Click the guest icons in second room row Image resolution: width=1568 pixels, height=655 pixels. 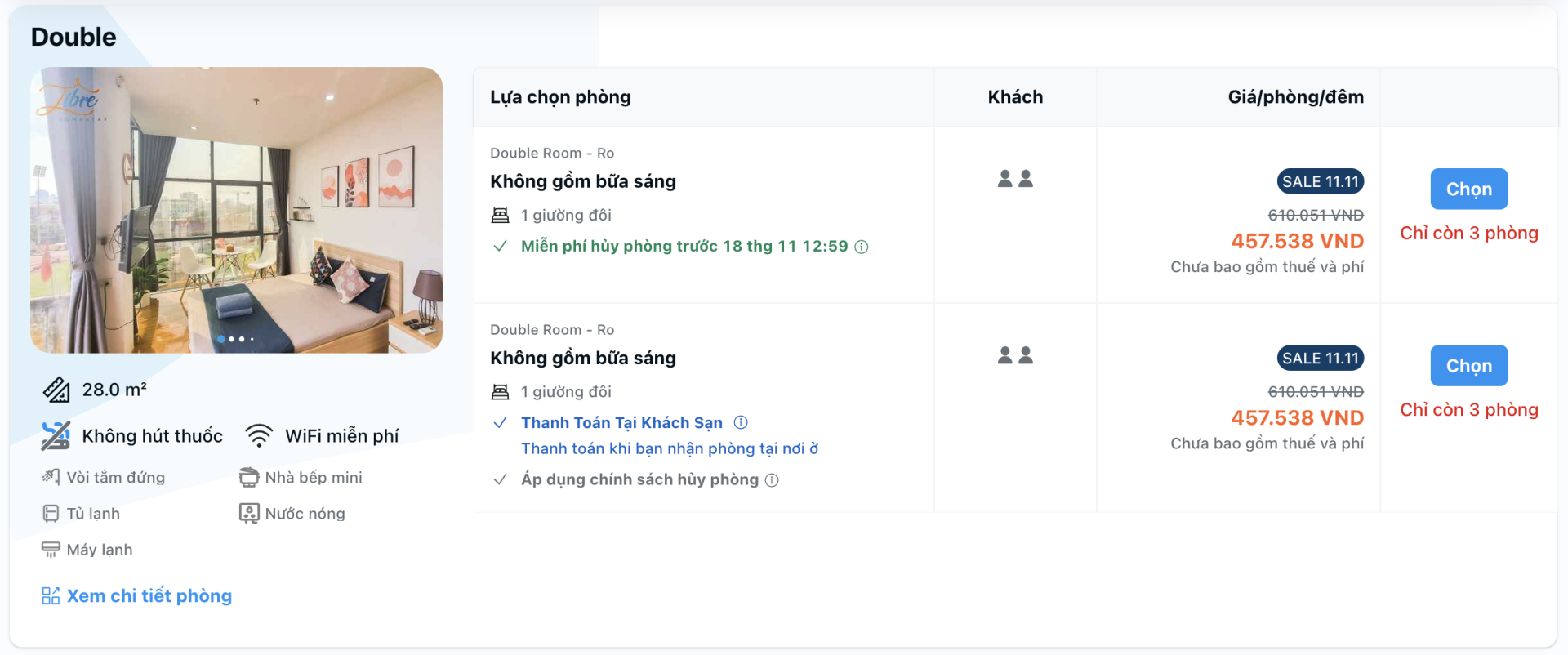[x=1015, y=355]
